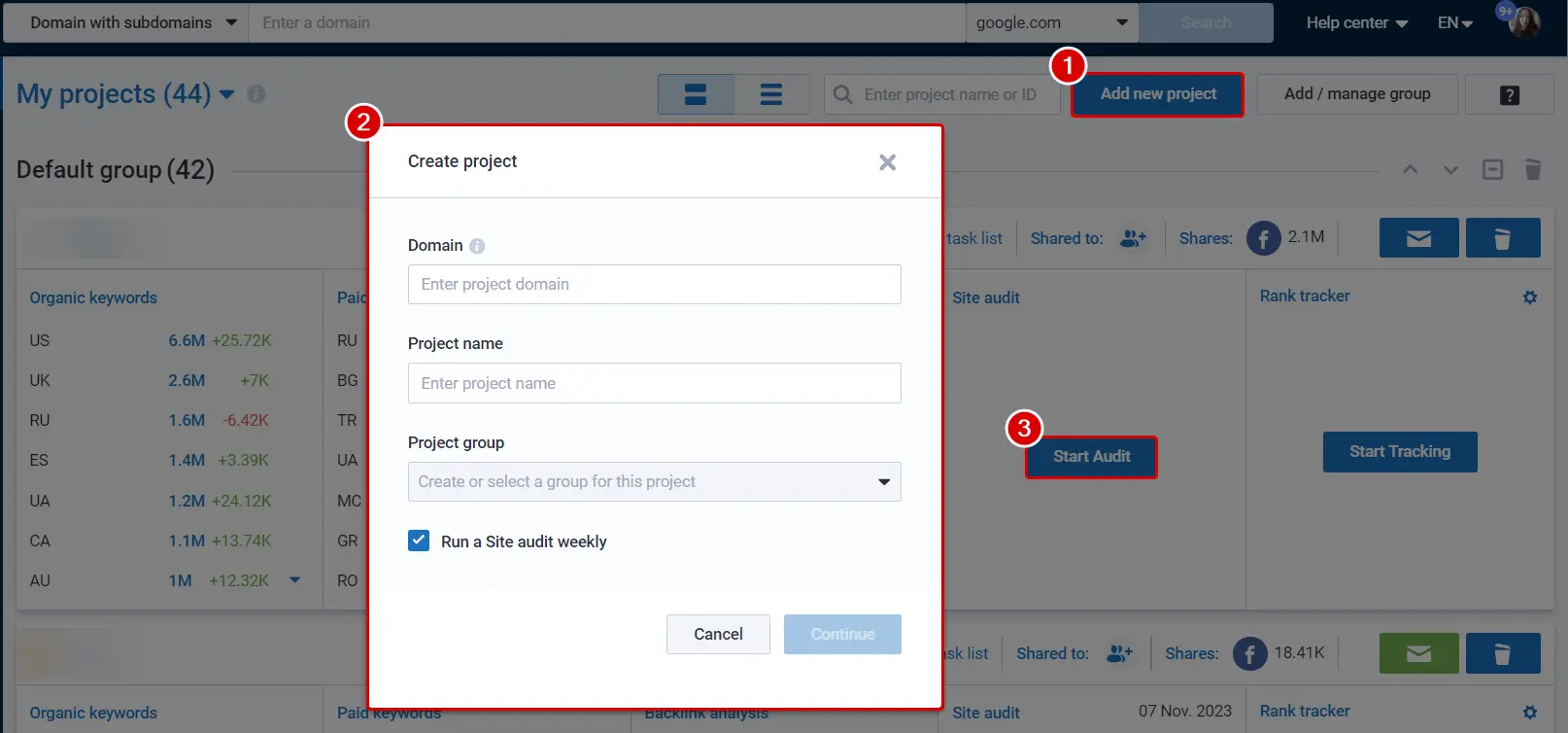1568x733 pixels.
Task: Switch to list view layout icon
Action: point(771,94)
